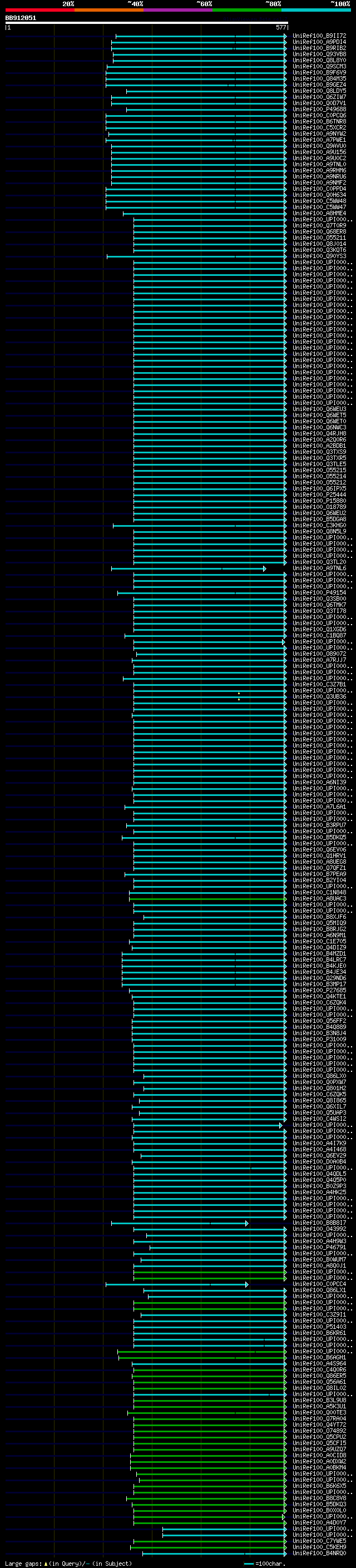The width and height of the screenshot is (356, 1568).
Task: Click the cyan ~100% identity legend segment
Action: [x=317, y=10]
